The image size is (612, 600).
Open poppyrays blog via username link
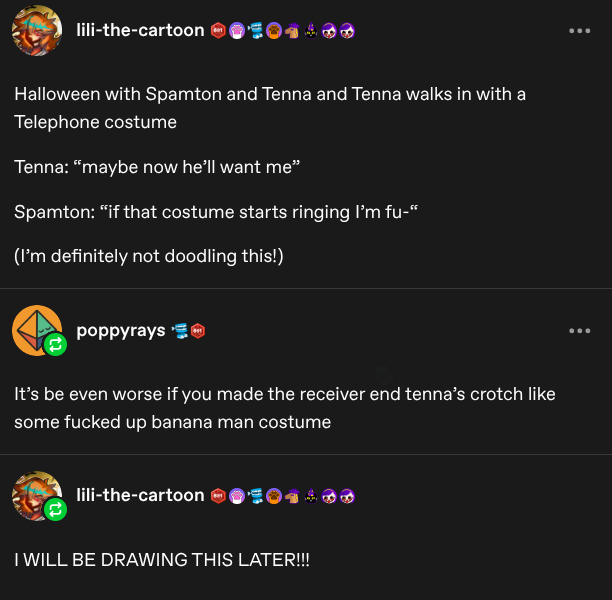[121, 331]
